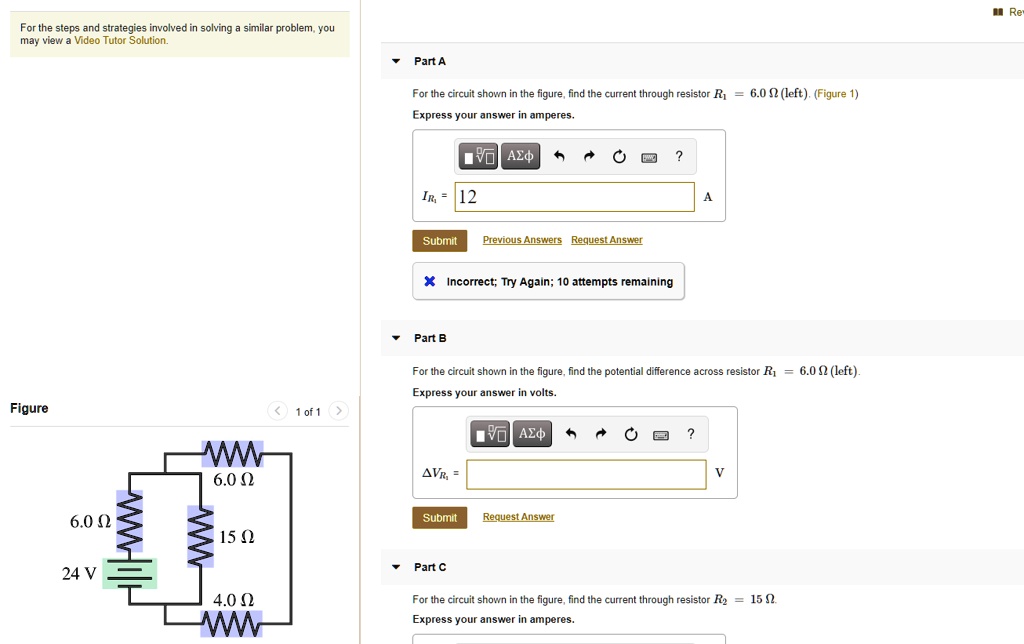Open Greek symbols ΑΣΦ palette in Part A
Image resolution: width=1024 pixels, height=644 pixels.
[520, 156]
